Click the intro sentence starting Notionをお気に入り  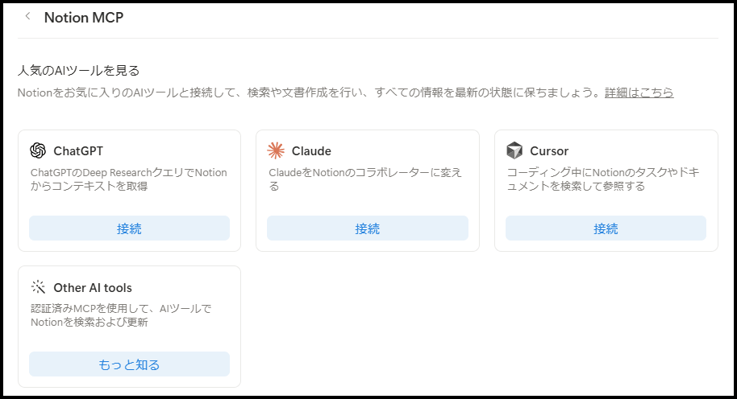(x=308, y=93)
